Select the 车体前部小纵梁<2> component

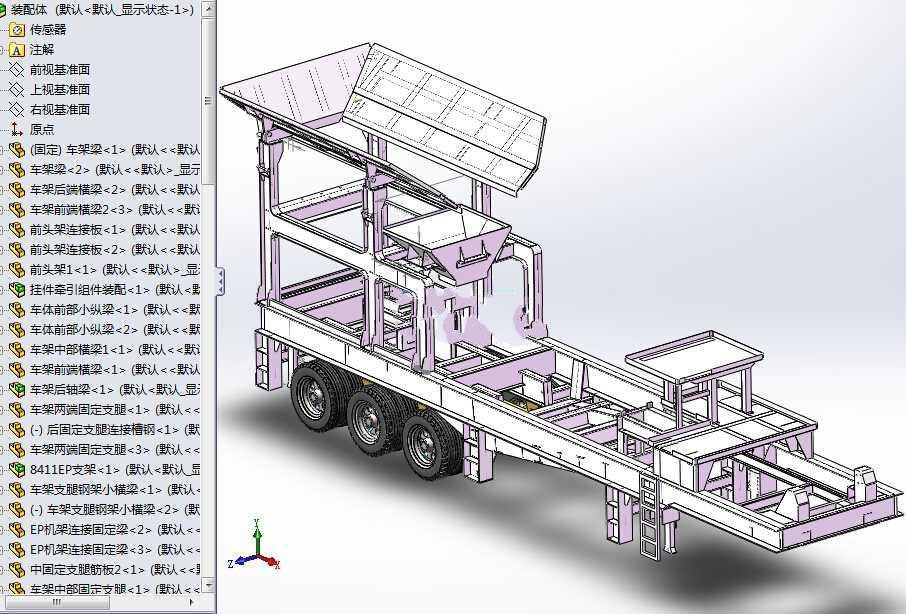point(105,329)
